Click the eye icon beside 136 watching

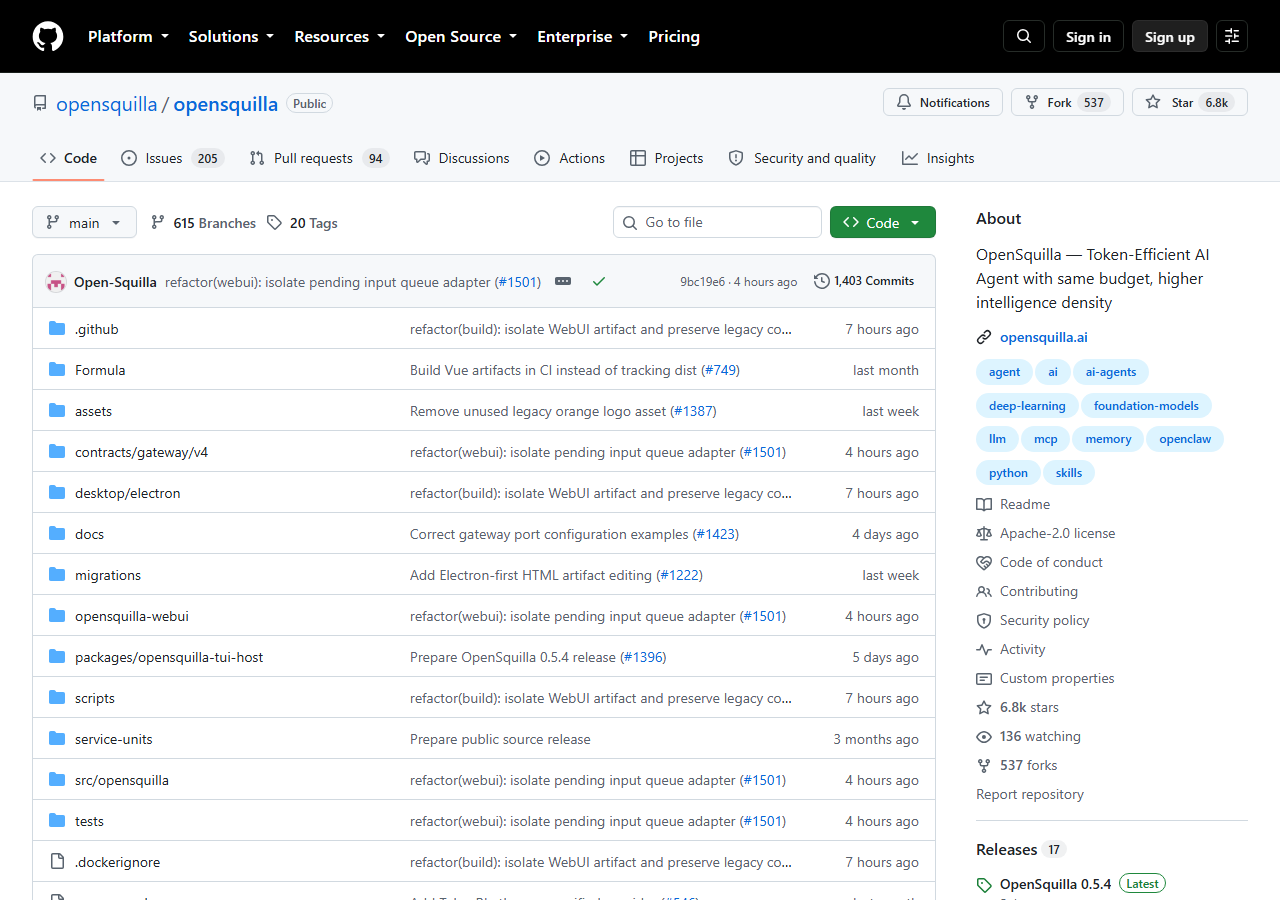click(984, 736)
